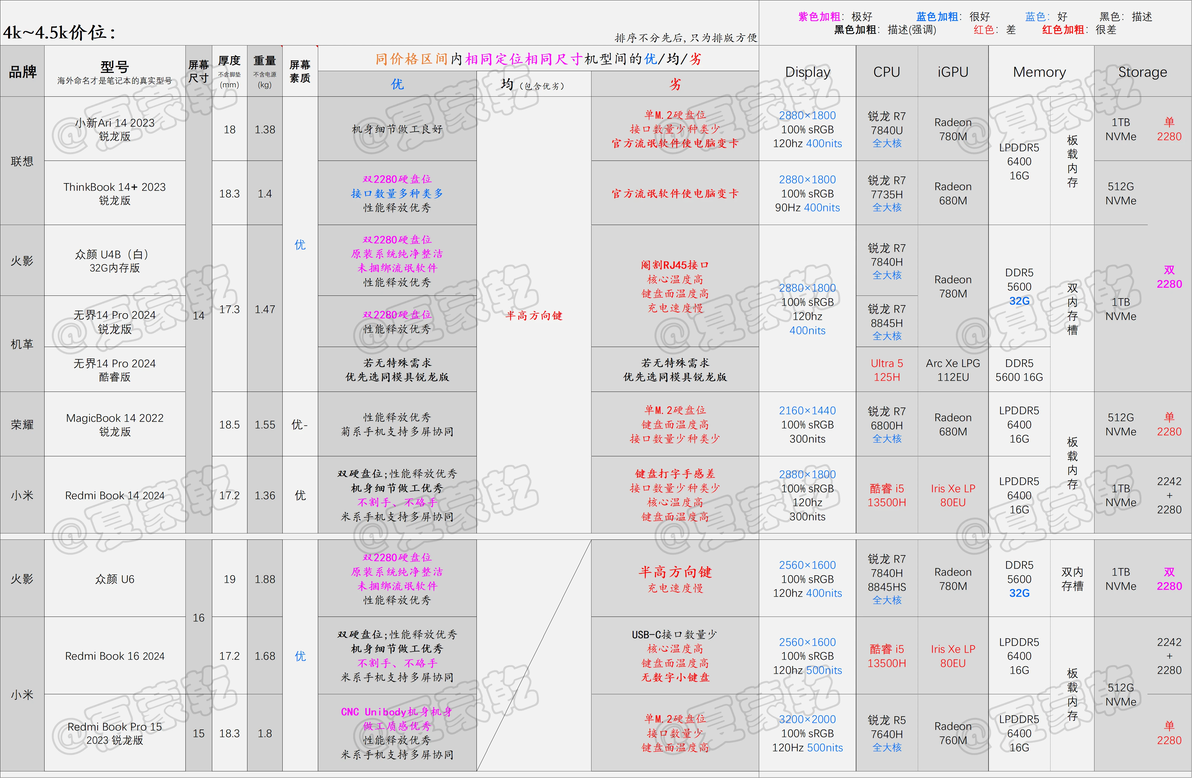1192x778 pixels.
Task: Click the iGPU column header
Action: point(953,71)
